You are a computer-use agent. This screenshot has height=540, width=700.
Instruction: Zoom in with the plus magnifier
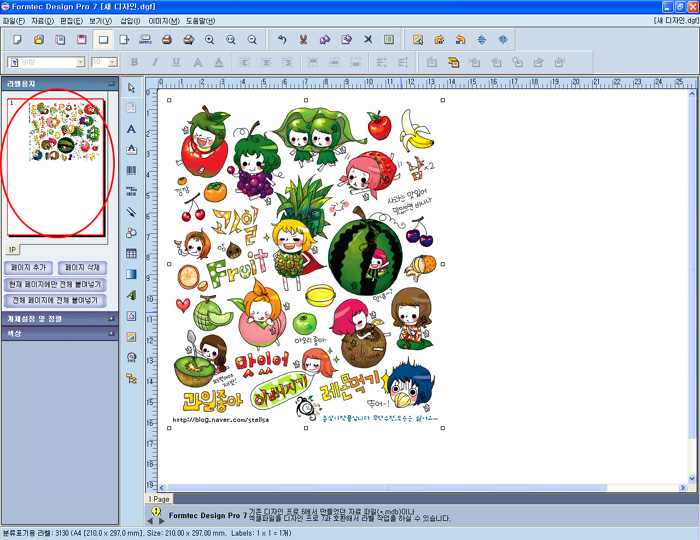[209, 40]
